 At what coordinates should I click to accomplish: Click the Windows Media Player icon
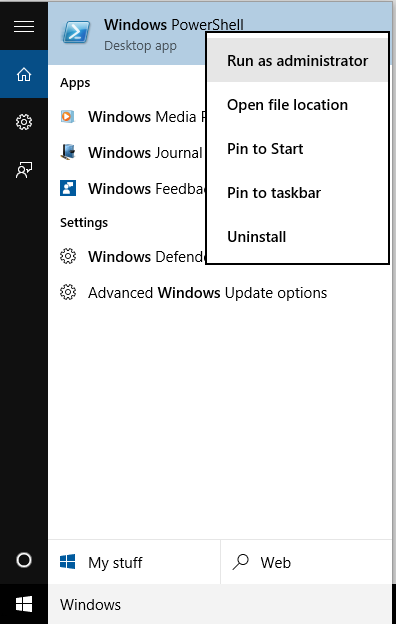(67, 116)
